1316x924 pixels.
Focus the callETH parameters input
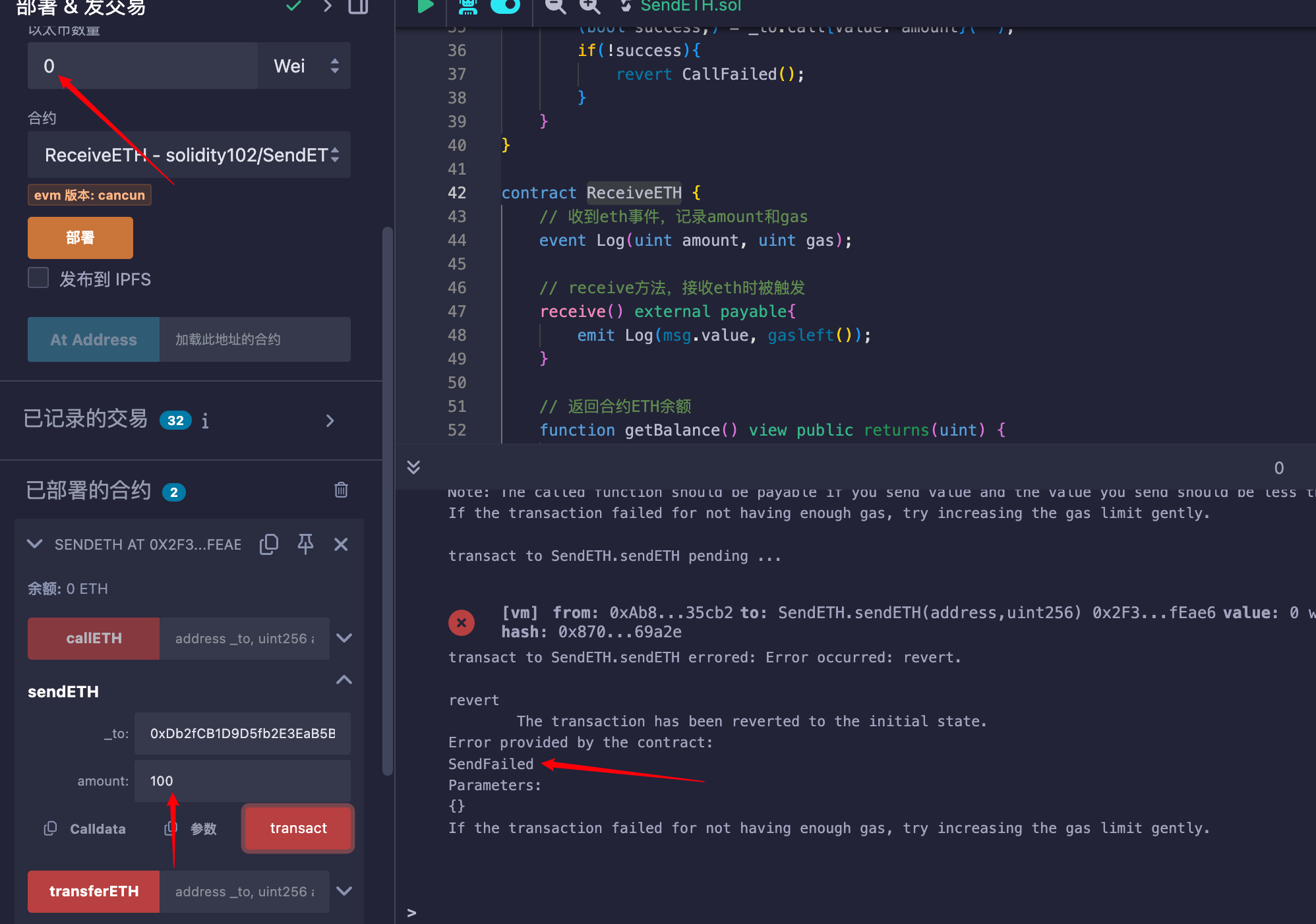(x=245, y=638)
